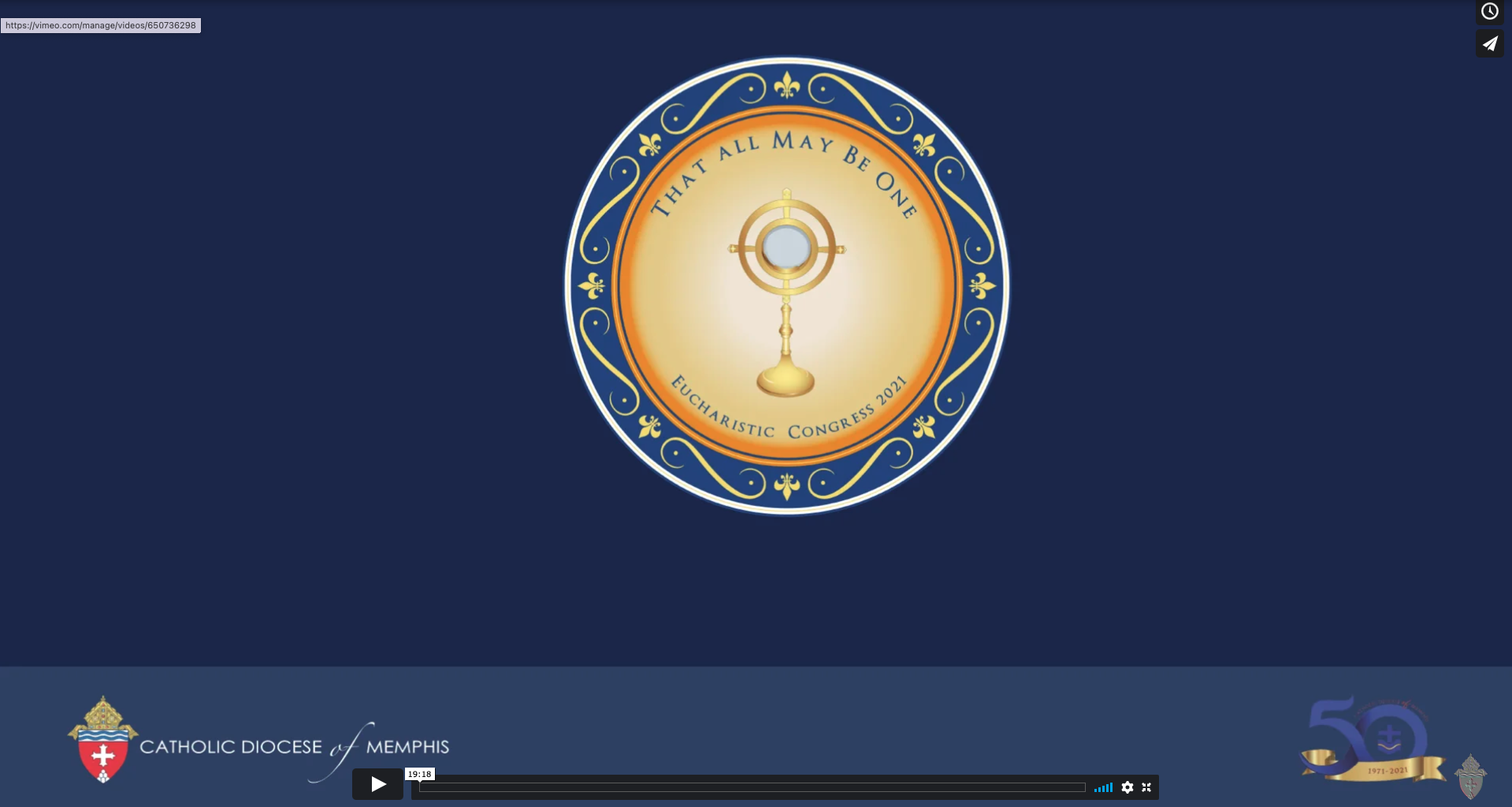Viewport: 1512px width, 807px height.
Task: Exit fullscreen mode
Action: 1146,787
